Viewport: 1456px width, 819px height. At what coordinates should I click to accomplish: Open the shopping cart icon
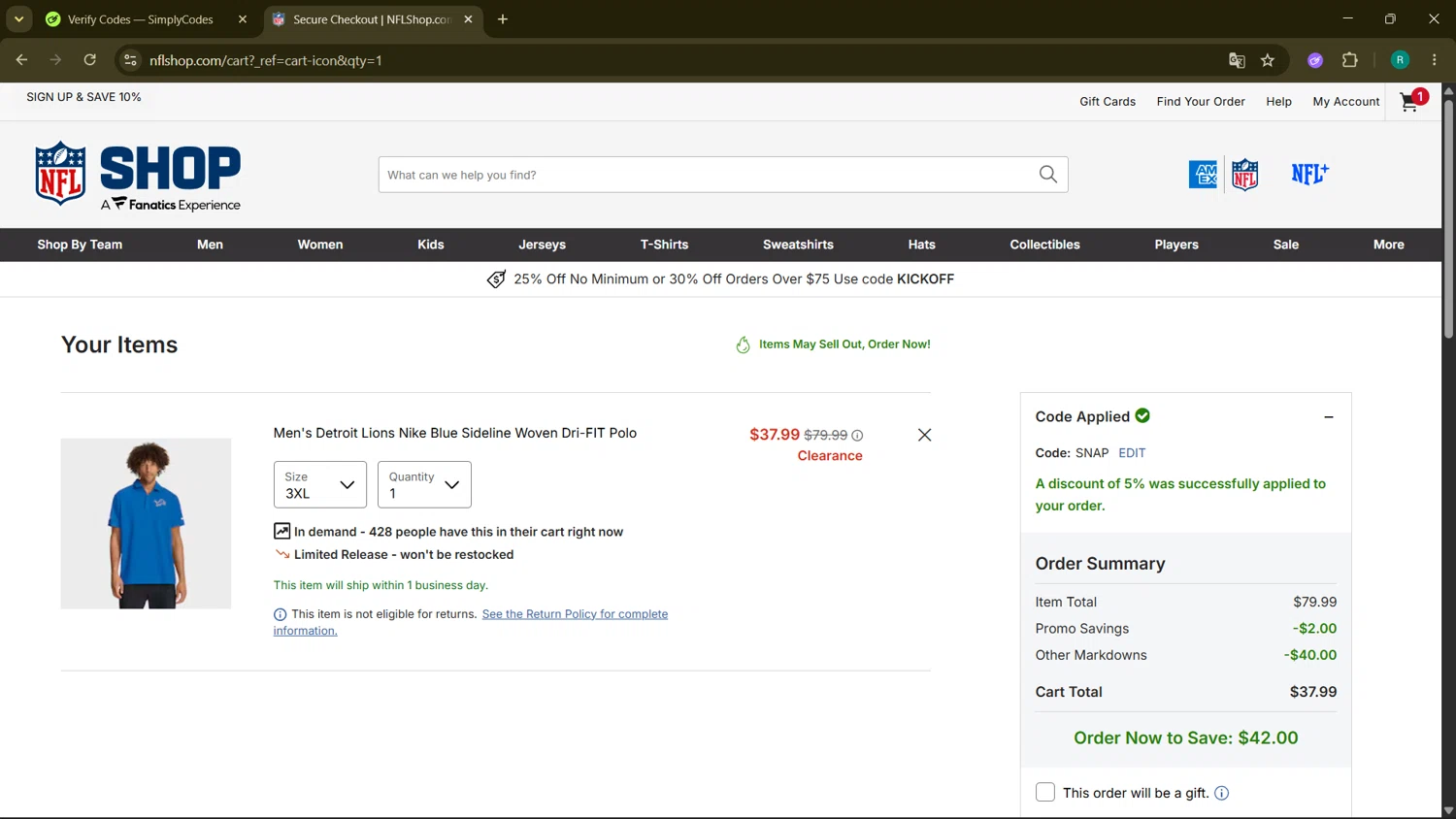coord(1412,101)
